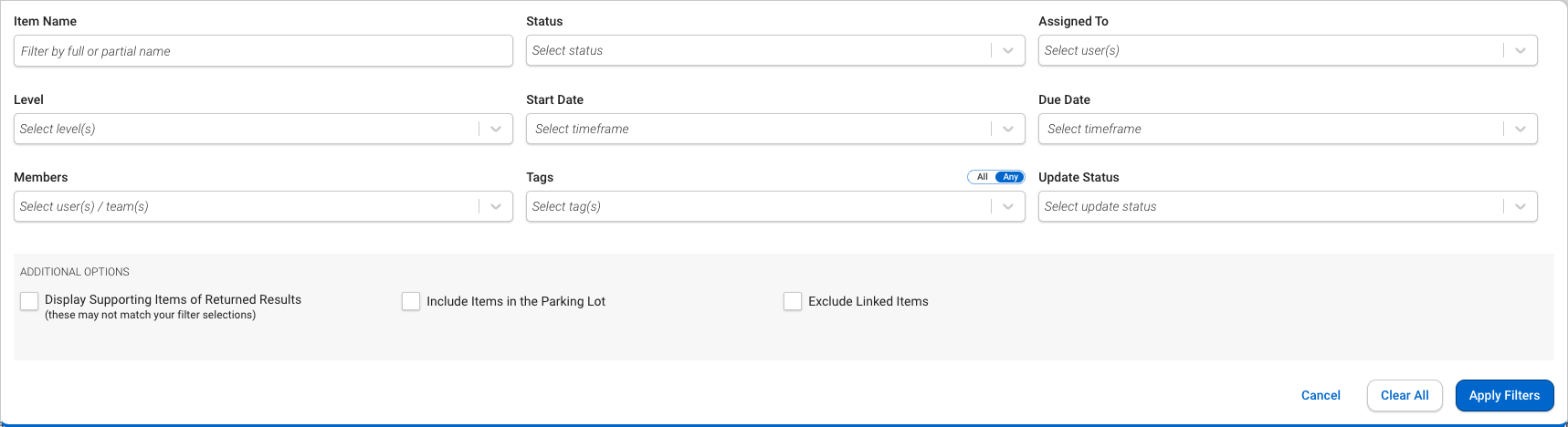Click the Select user(s) / team(s) field
This screenshot has height=427, width=1568.
point(247,207)
